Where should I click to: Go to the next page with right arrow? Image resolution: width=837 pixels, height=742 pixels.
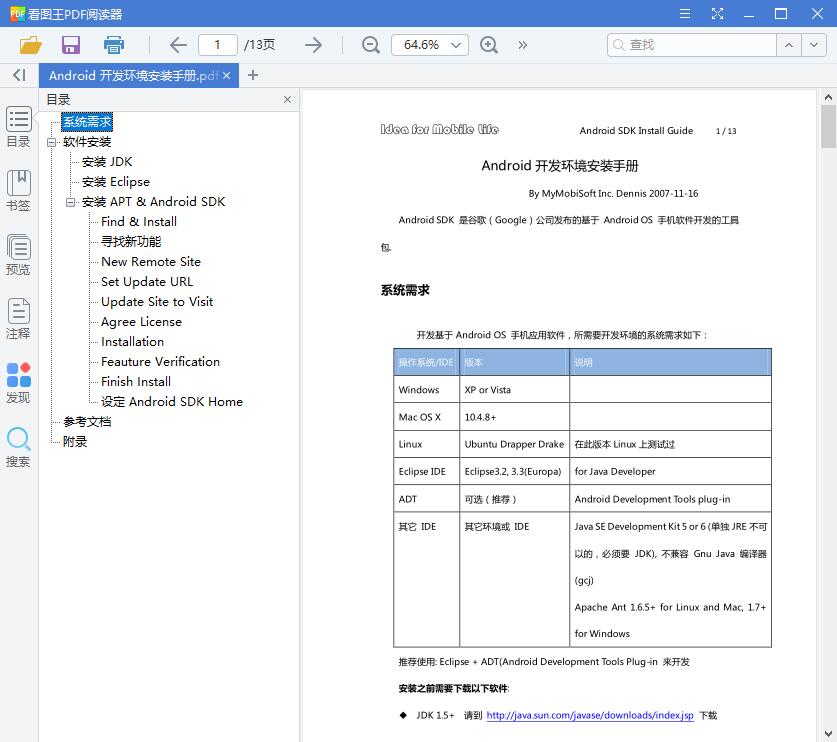[x=313, y=45]
